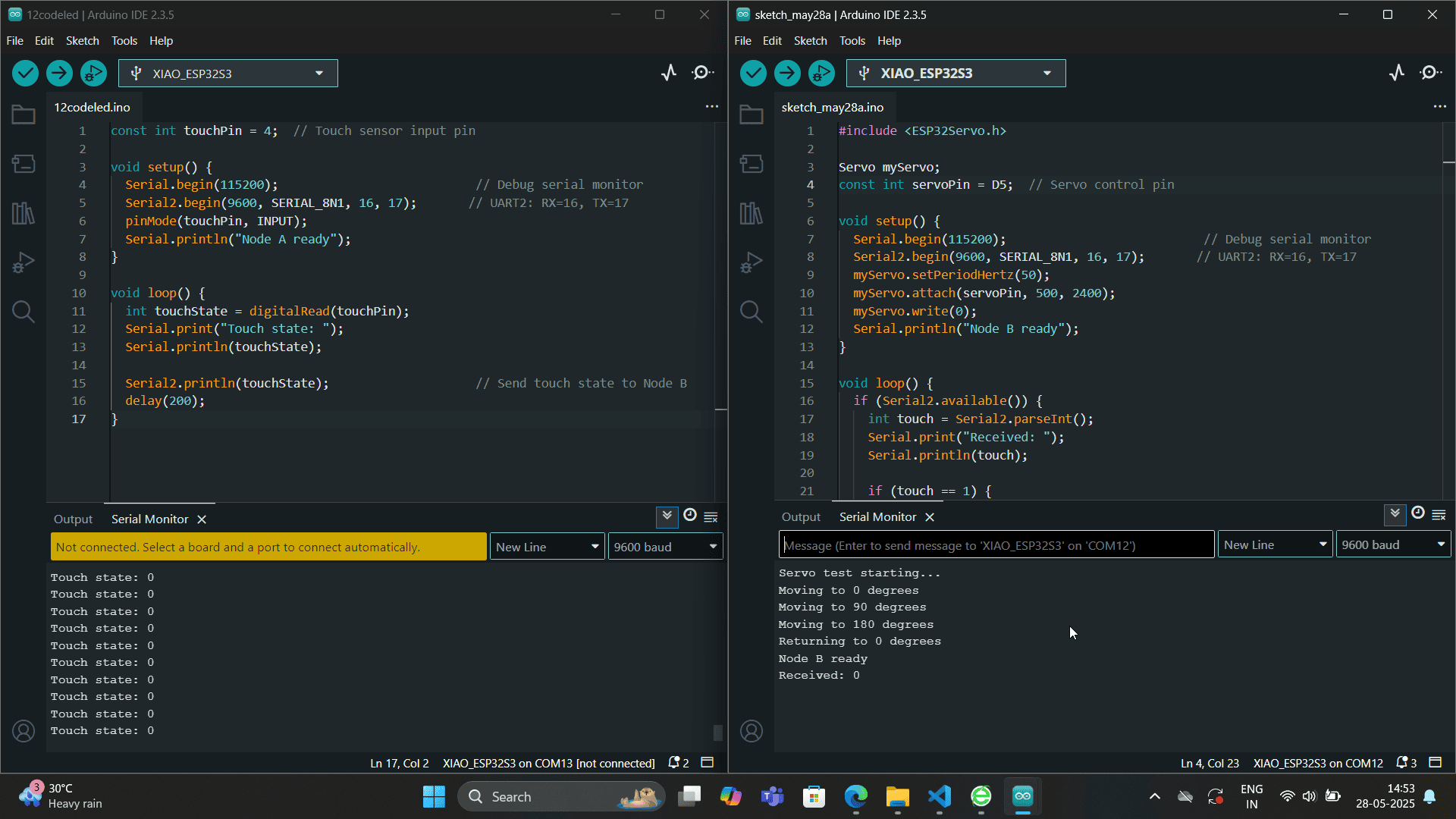Expand New Line dropdown in 12codeled monitor
The image size is (1456, 819).
coord(548,547)
